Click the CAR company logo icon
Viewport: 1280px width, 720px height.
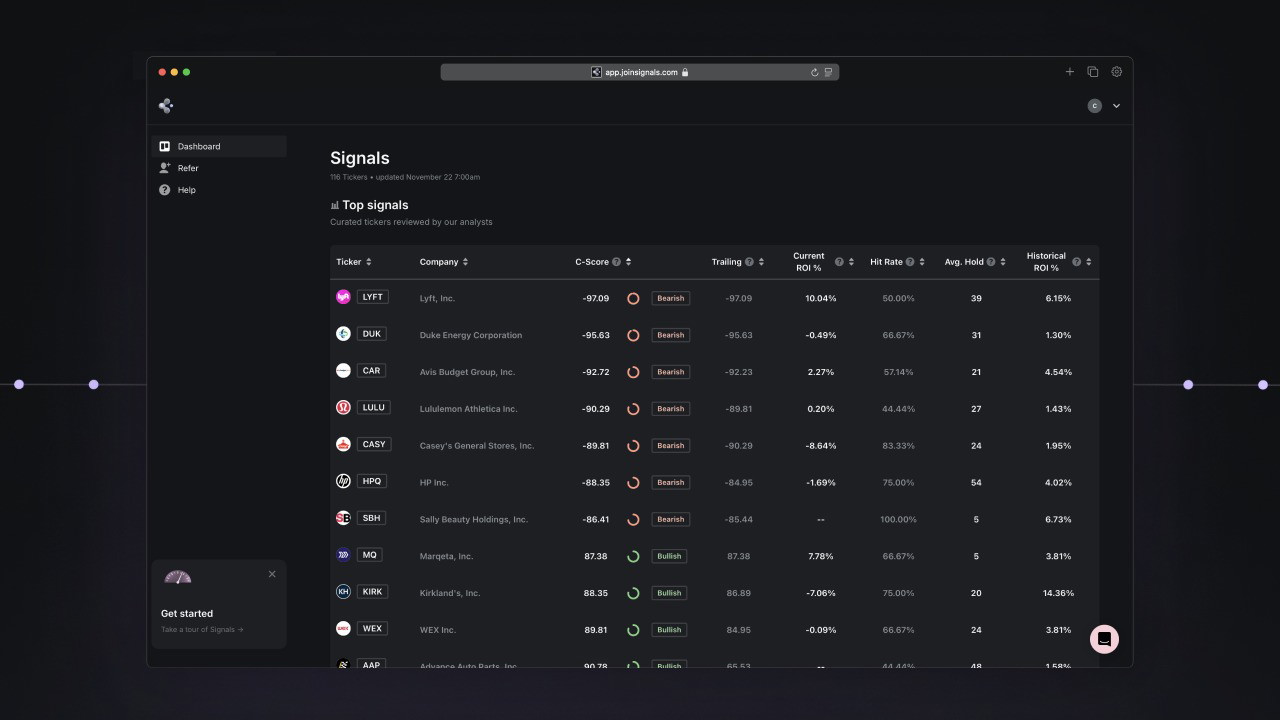[343, 370]
